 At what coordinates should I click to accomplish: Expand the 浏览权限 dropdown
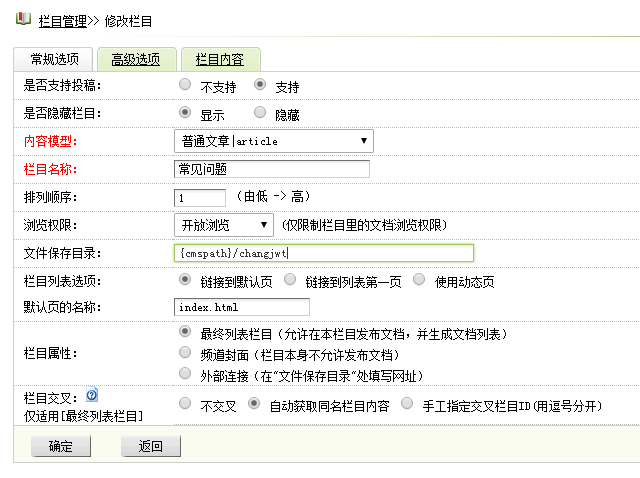[x=223, y=225]
